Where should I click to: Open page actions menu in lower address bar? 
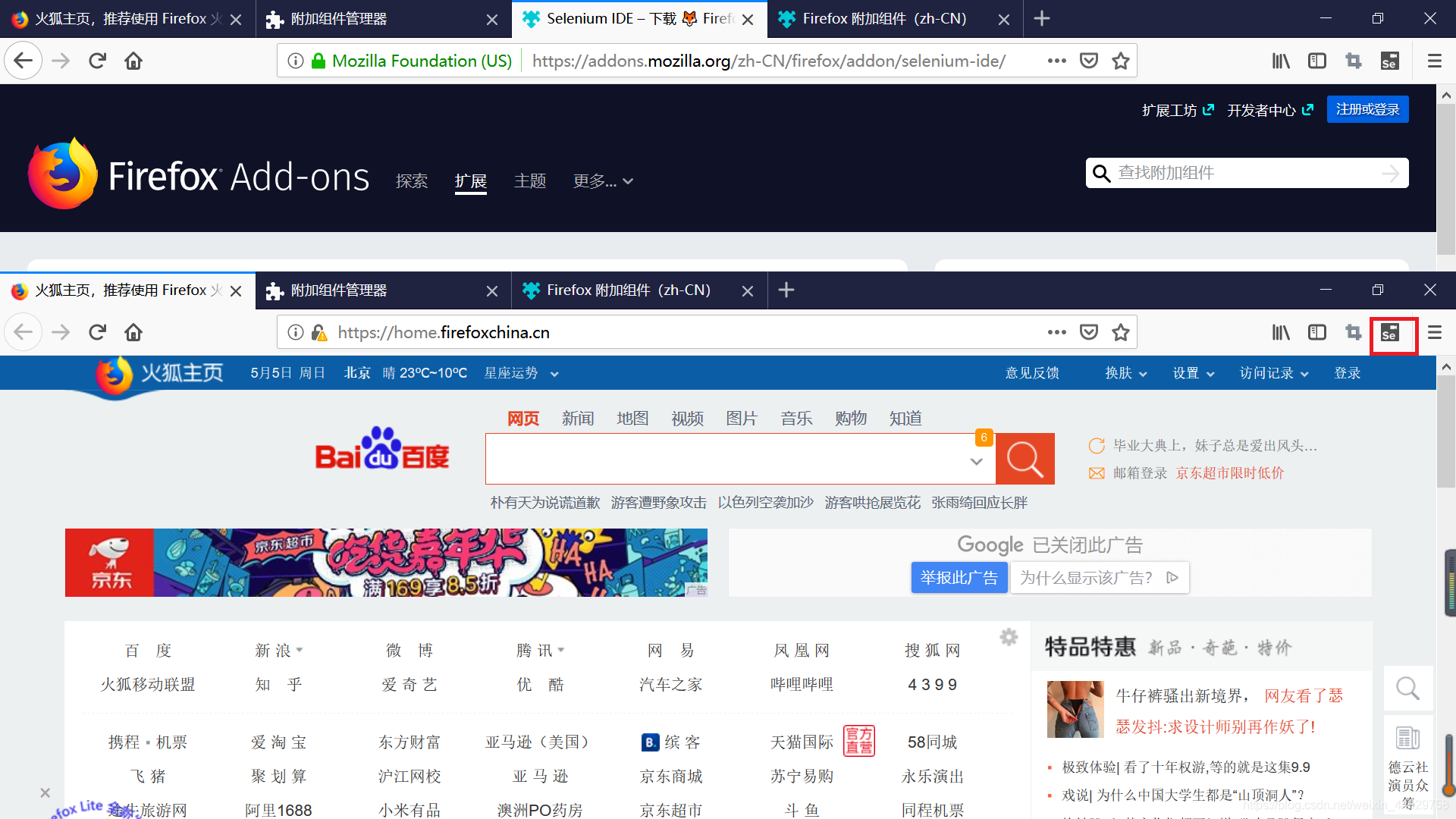tap(1056, 332)
